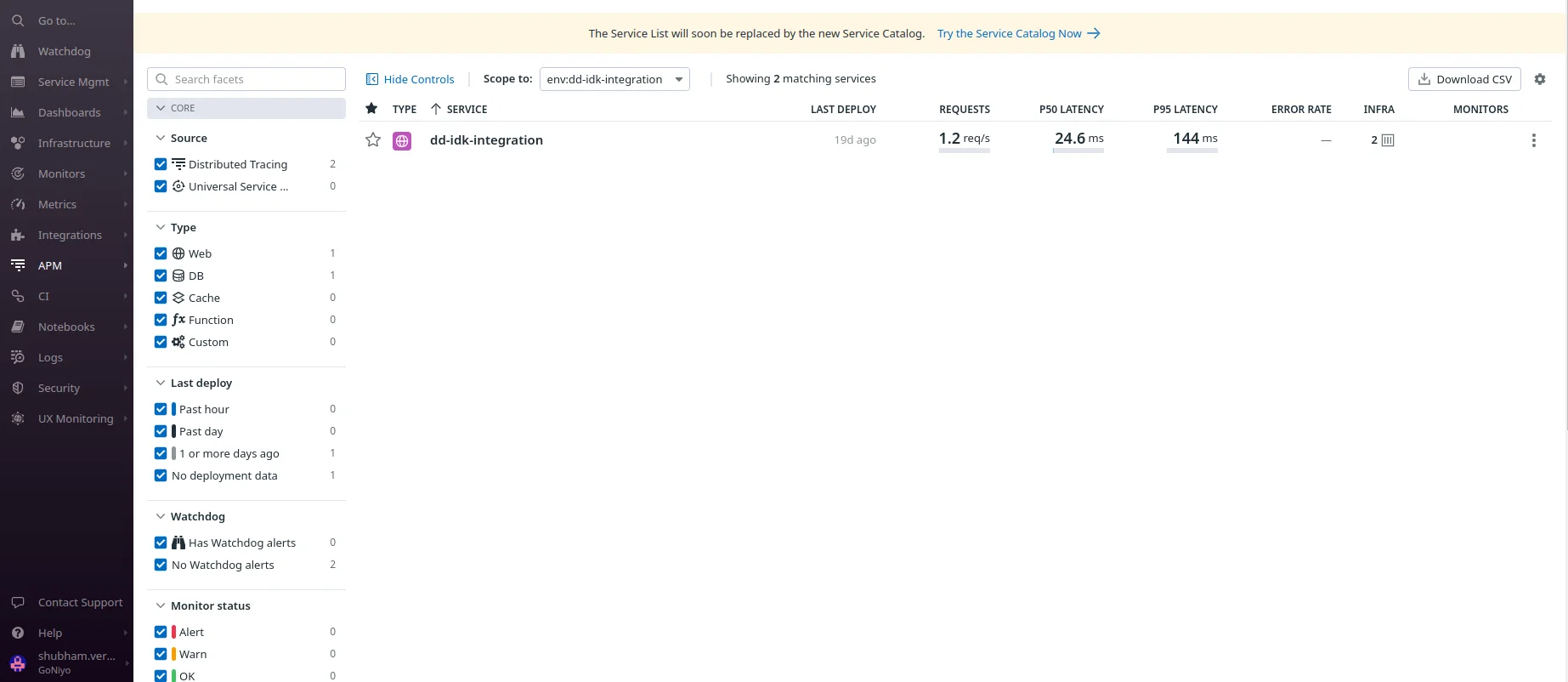Sort by the starred column header
Screen dimensions: 1568x682
tap(371, 109)
